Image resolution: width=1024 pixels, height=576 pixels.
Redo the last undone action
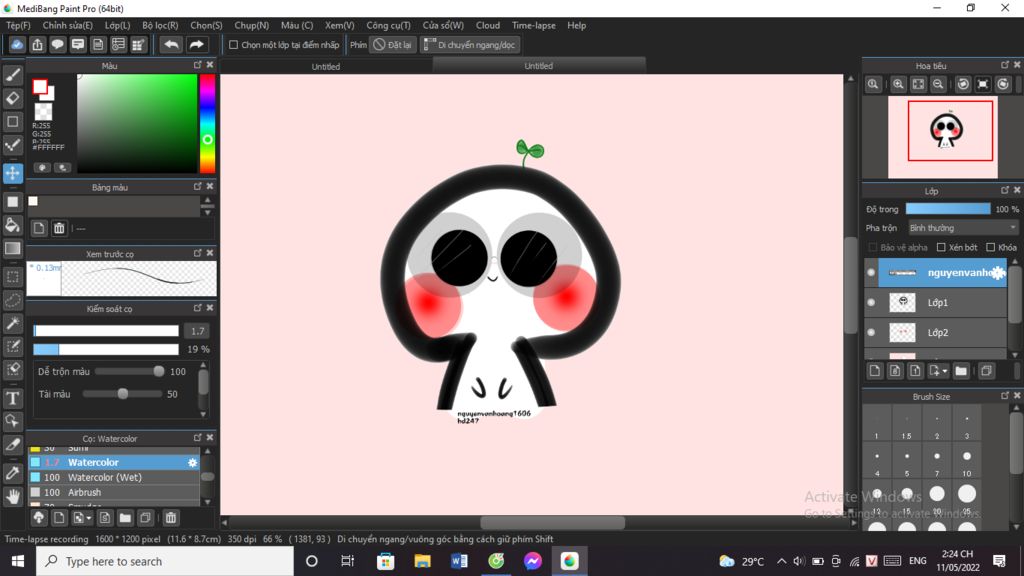pos(196,45)
